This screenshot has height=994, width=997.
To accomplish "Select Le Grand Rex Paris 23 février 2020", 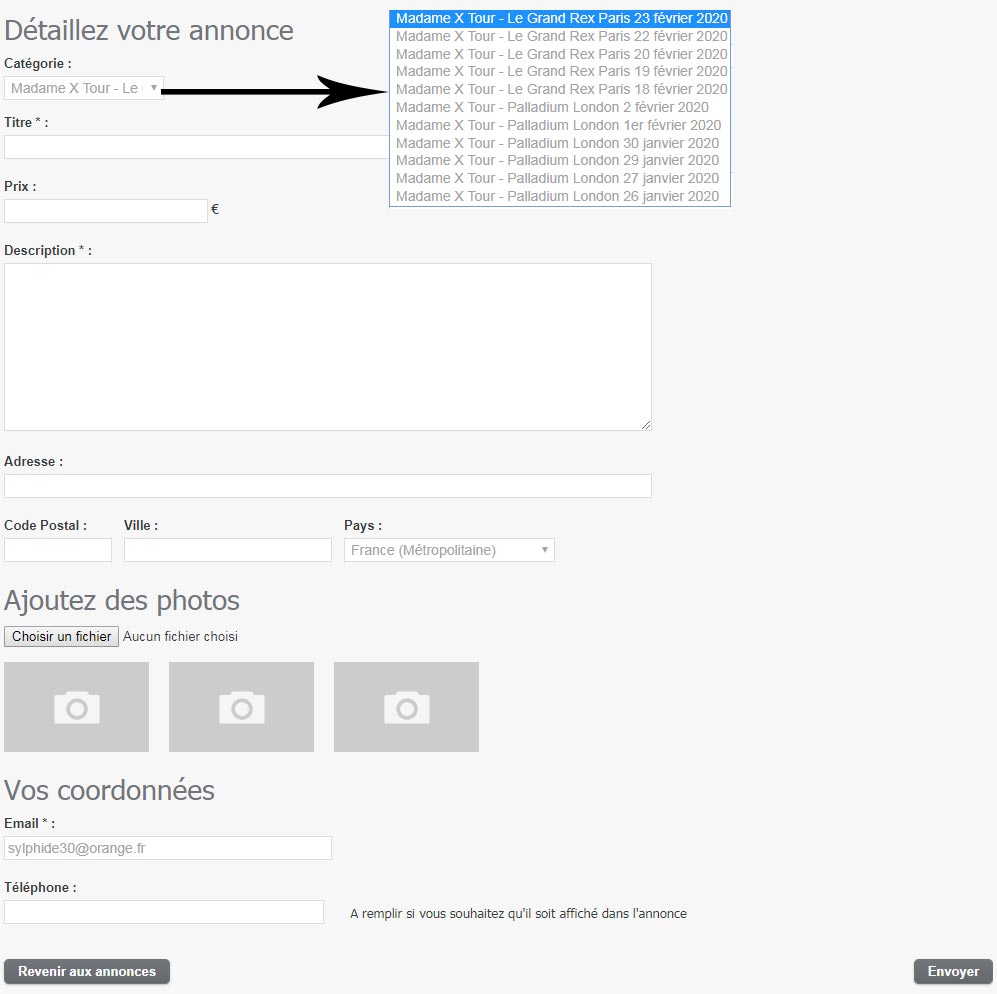I will [560, 18].
